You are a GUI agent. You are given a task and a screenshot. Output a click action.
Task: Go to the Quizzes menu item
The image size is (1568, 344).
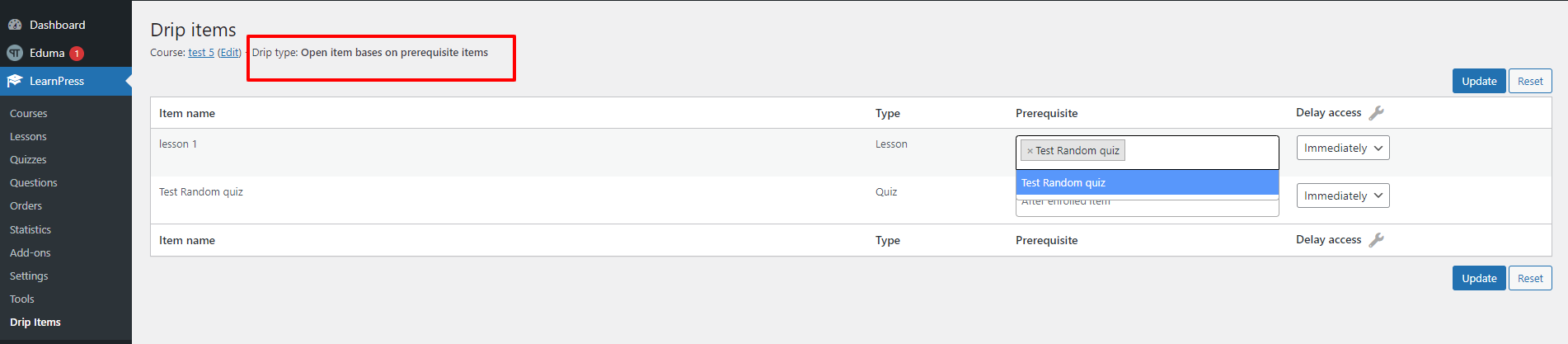[28, 159]
